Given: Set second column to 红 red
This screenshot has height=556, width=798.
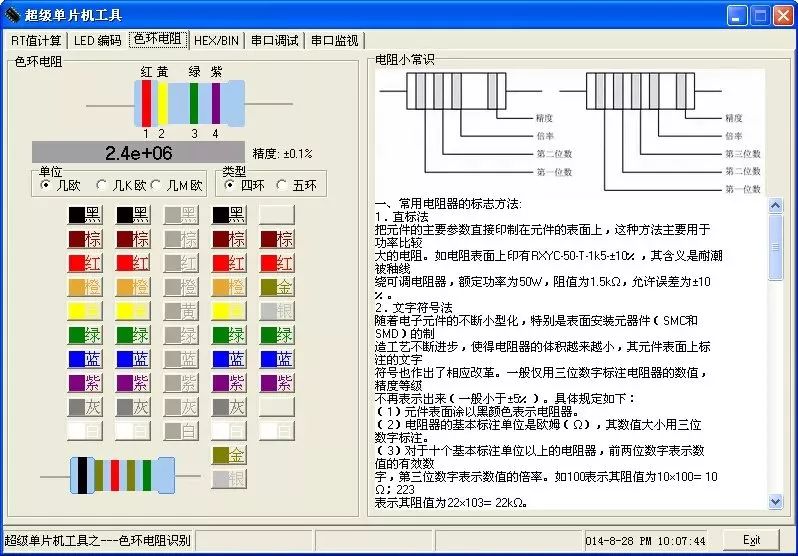Looking at the screenshot, I should click(x=133, y=263).
